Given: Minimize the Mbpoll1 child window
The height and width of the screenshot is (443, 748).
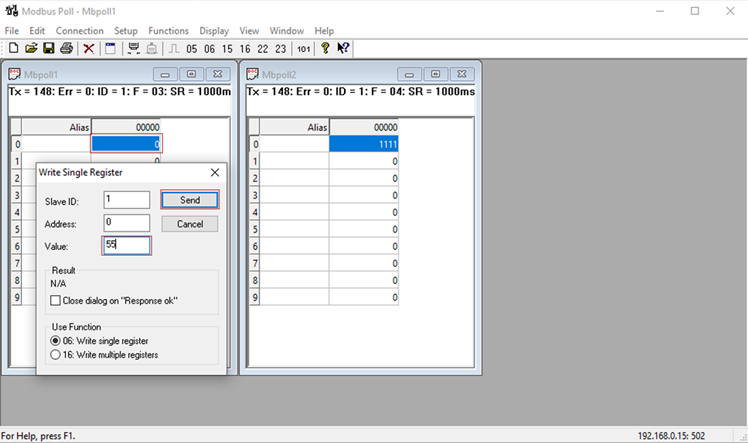Looking at the screenshot, I should tap(165, 74).
